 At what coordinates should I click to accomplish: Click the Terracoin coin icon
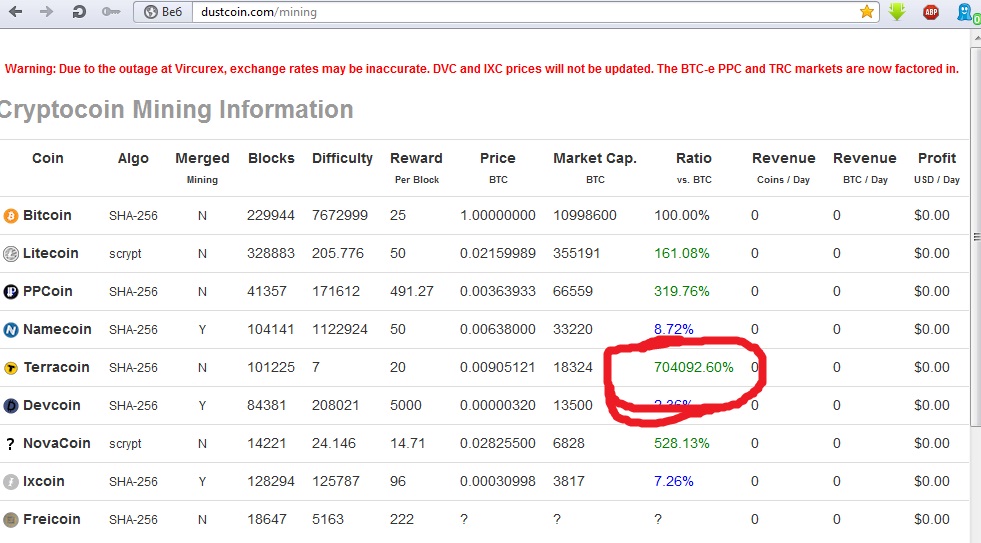[11, 368]
